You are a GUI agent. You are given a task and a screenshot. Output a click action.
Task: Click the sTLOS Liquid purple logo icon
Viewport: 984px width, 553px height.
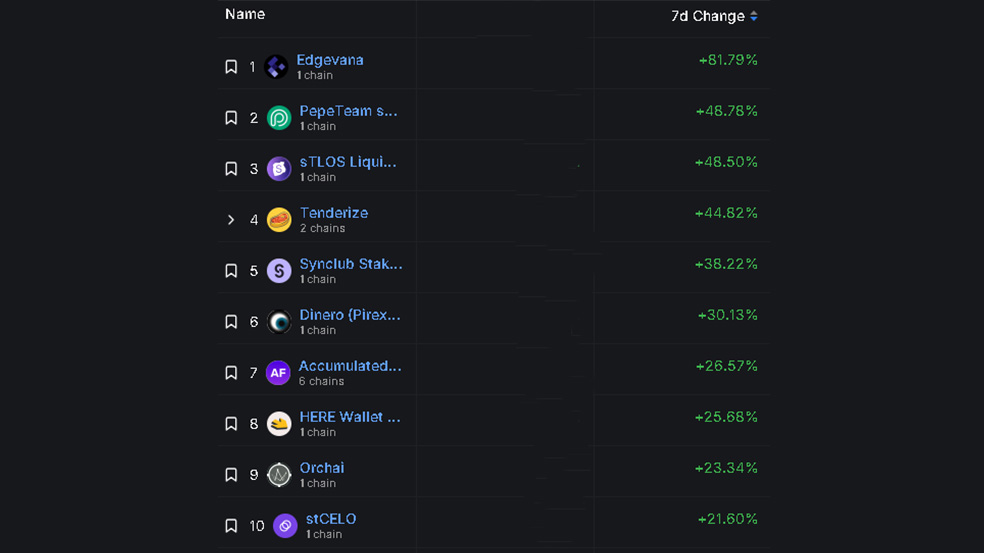[x=279, y=169]
